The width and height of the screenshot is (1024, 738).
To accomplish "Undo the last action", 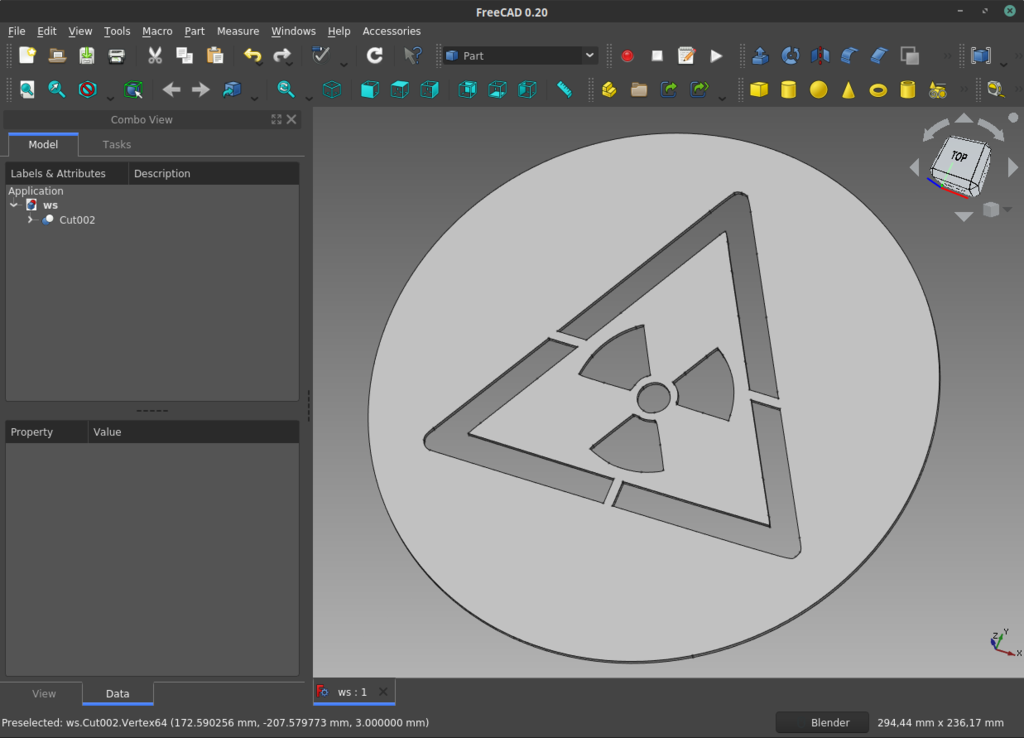I will coord(251,56).
